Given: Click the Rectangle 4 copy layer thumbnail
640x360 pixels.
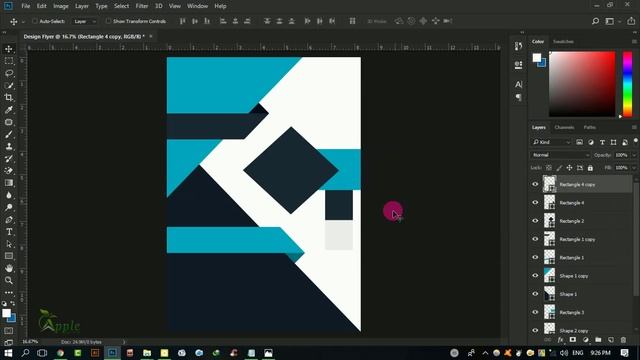Looking at the screenshot, I should pos(549,184).
